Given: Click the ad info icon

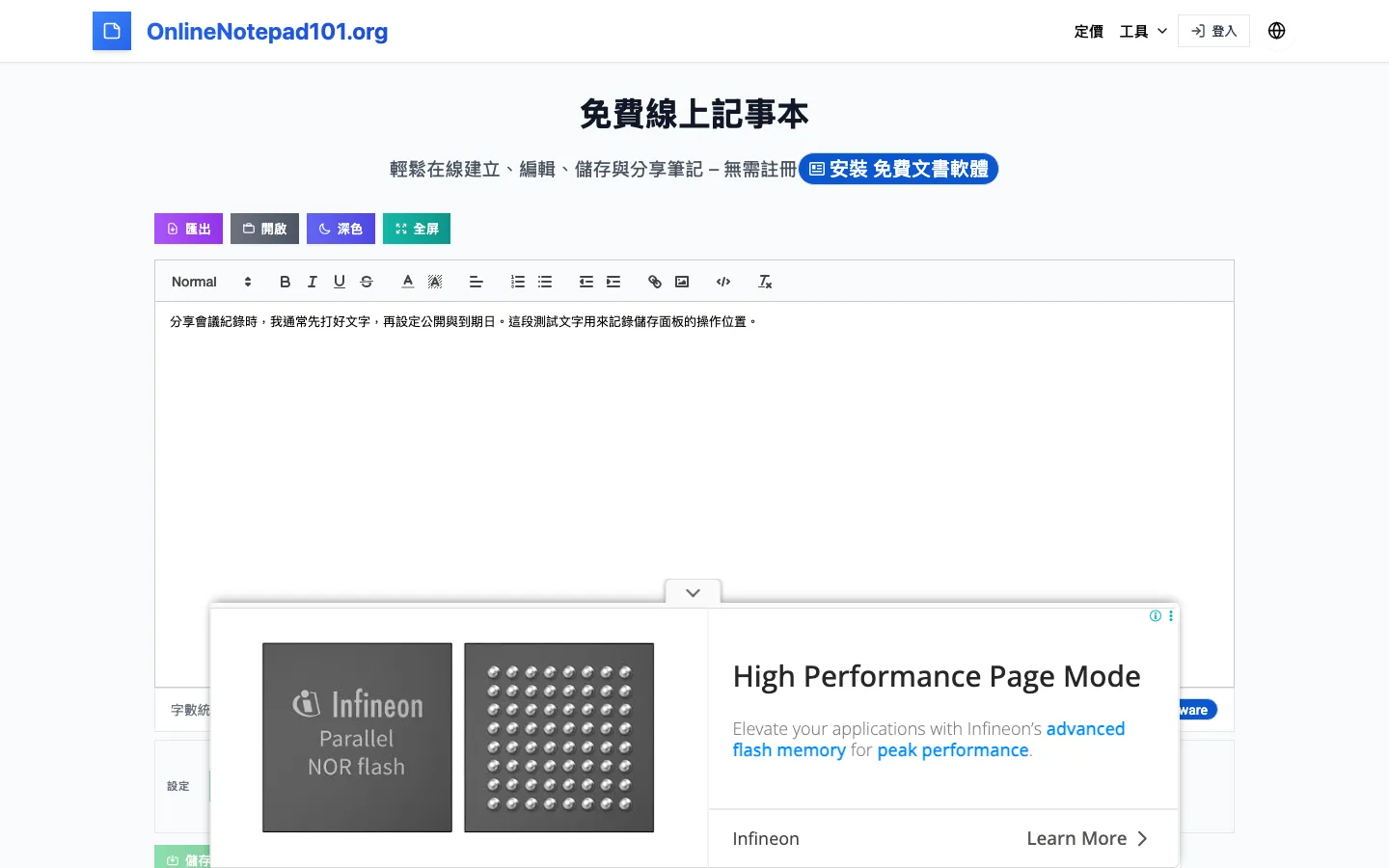Looking at the screenshot, I should pyautogui.click(x=1156, y=615).
